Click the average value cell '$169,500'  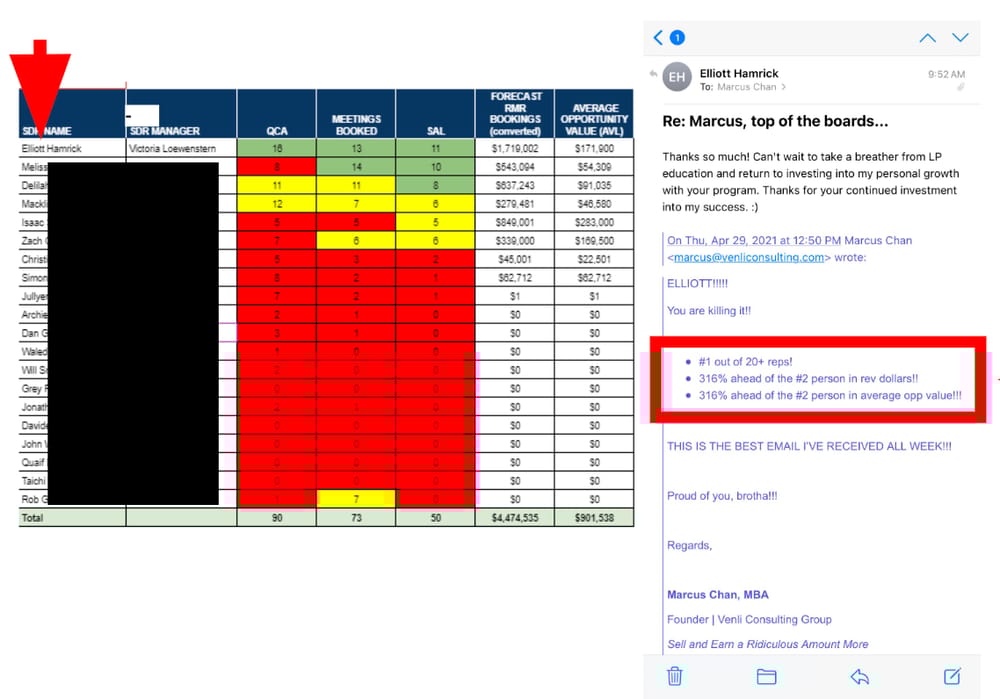594,240
